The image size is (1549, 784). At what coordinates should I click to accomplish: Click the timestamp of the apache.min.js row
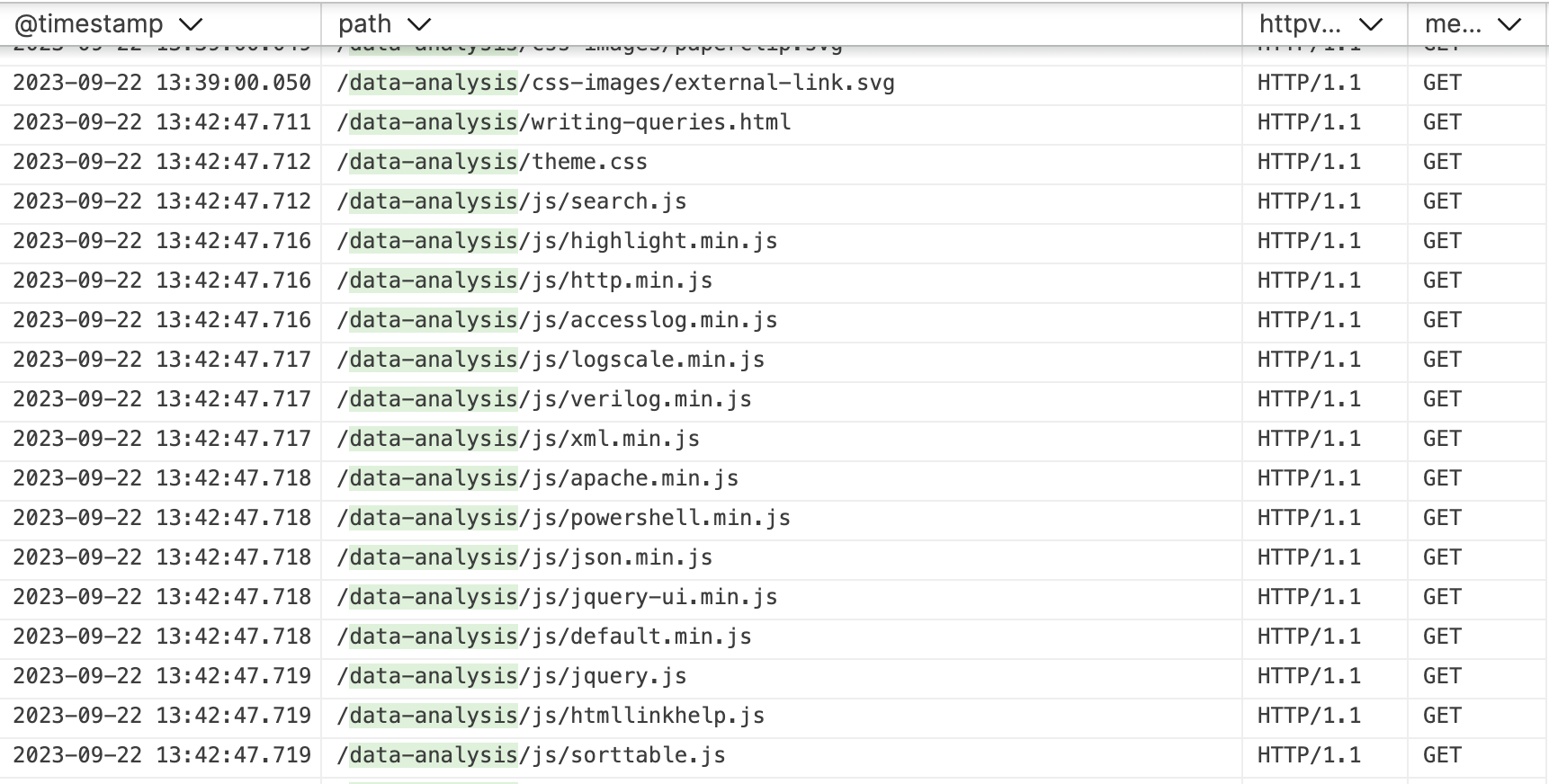tap(162, 478)
